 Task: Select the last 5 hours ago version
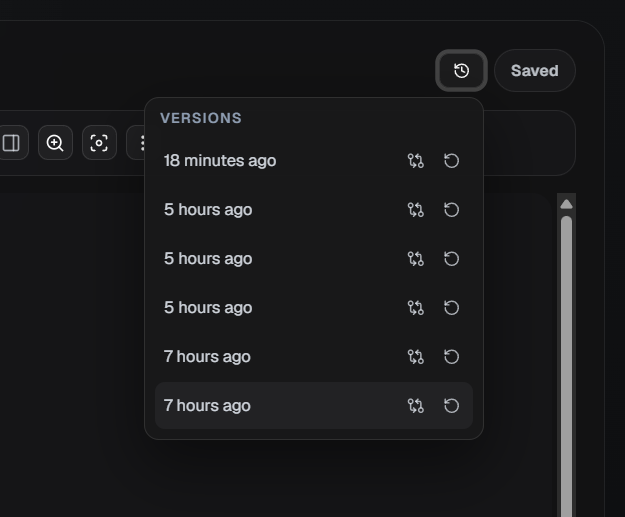(314, 308)
